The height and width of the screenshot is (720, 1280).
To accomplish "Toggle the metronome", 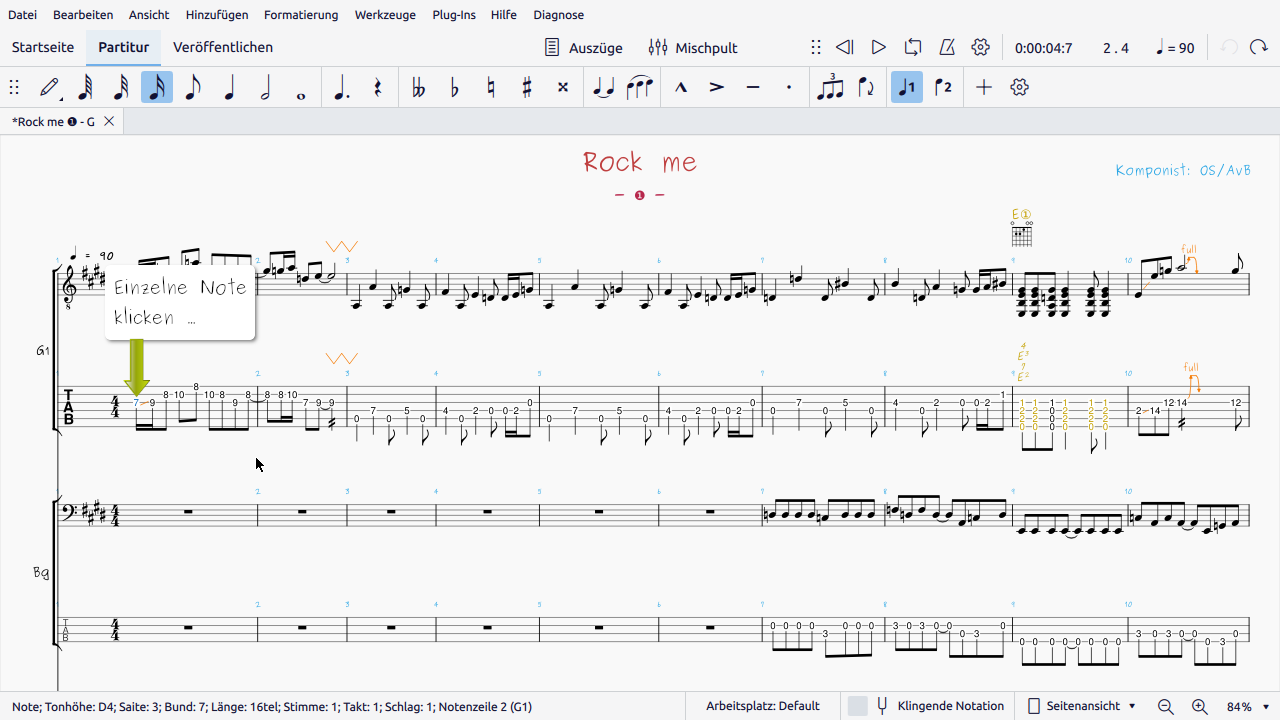I will click(947, 47).
